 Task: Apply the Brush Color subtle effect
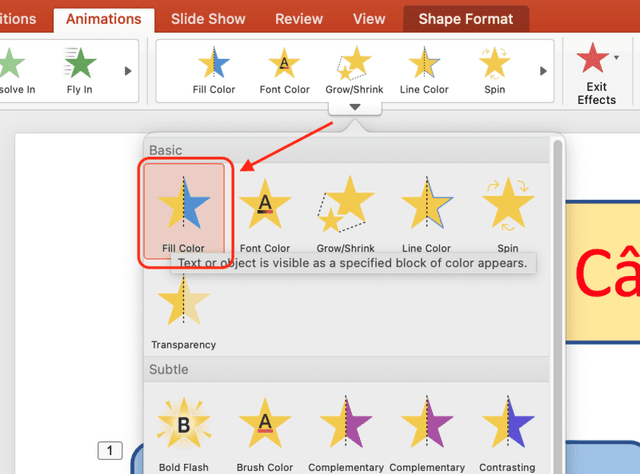[x=265, y=434]
